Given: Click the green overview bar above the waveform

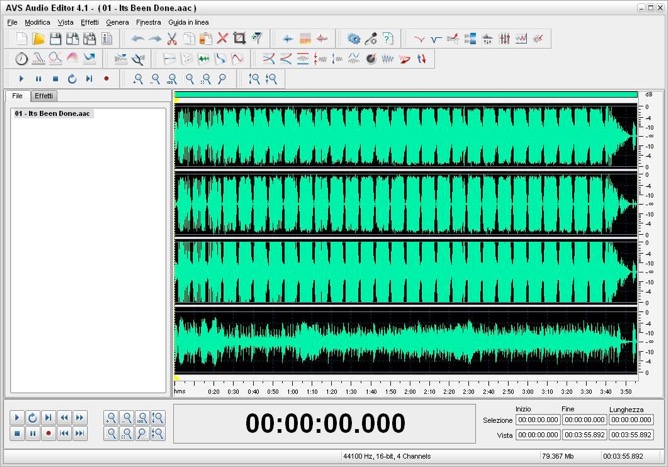Looking at the screenshot, I should tap(406, 95).
